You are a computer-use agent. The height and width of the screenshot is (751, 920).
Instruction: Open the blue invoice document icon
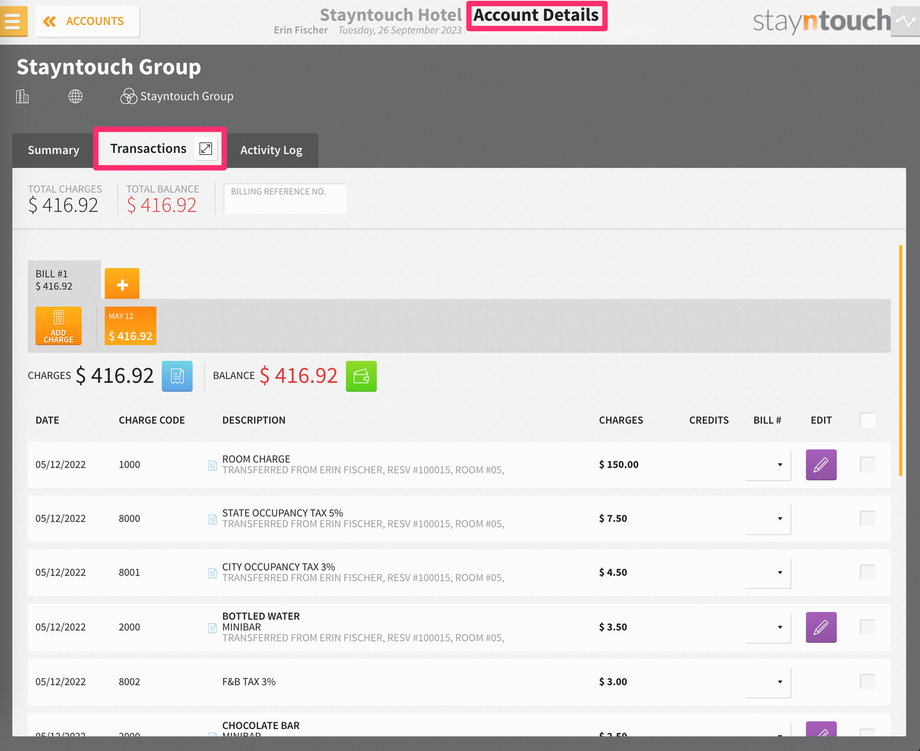pyautogui.click(x=177, y=376)
